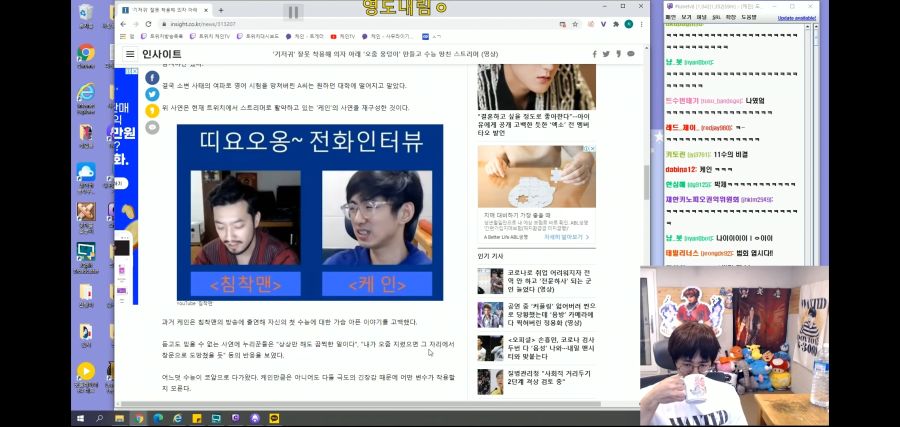This screenshot has height=427, width=900.
Task: Open the green Chrome profile avatar
Action: tap(629, 24)
